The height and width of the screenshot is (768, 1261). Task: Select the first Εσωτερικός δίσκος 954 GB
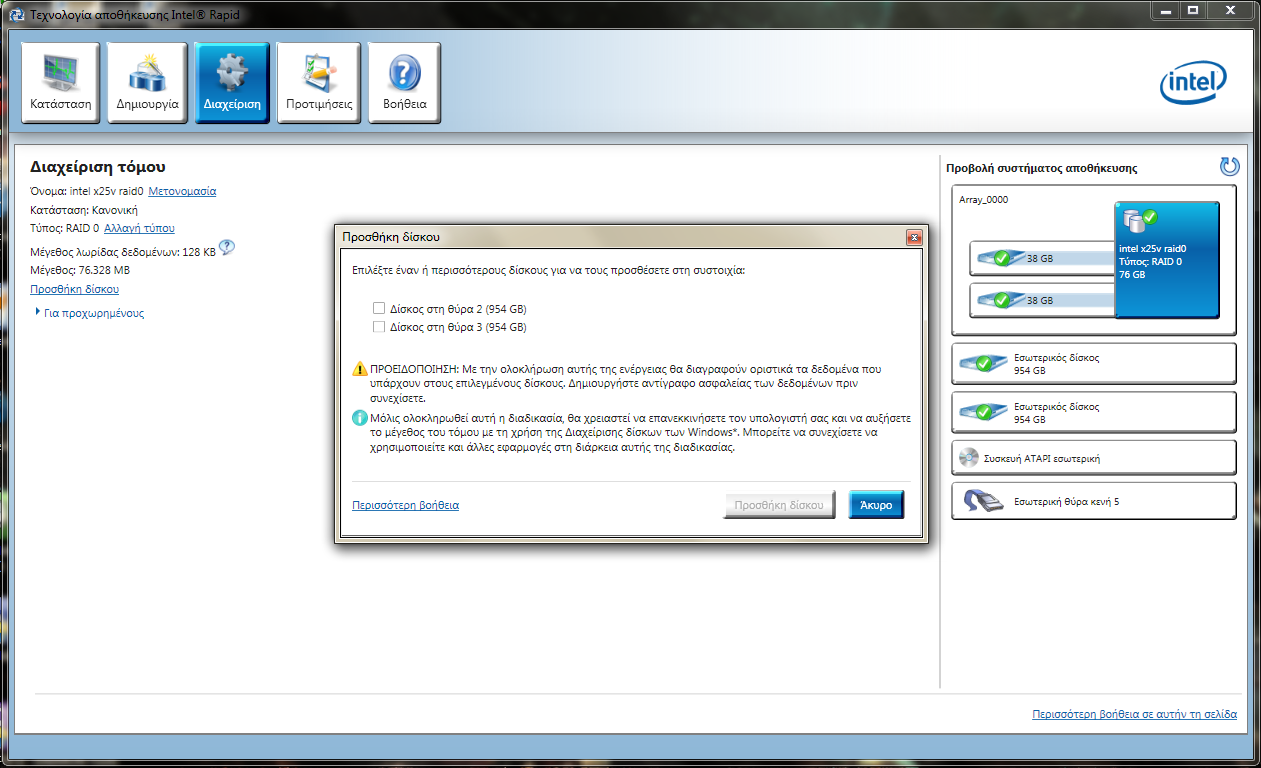click(1094, 363)
